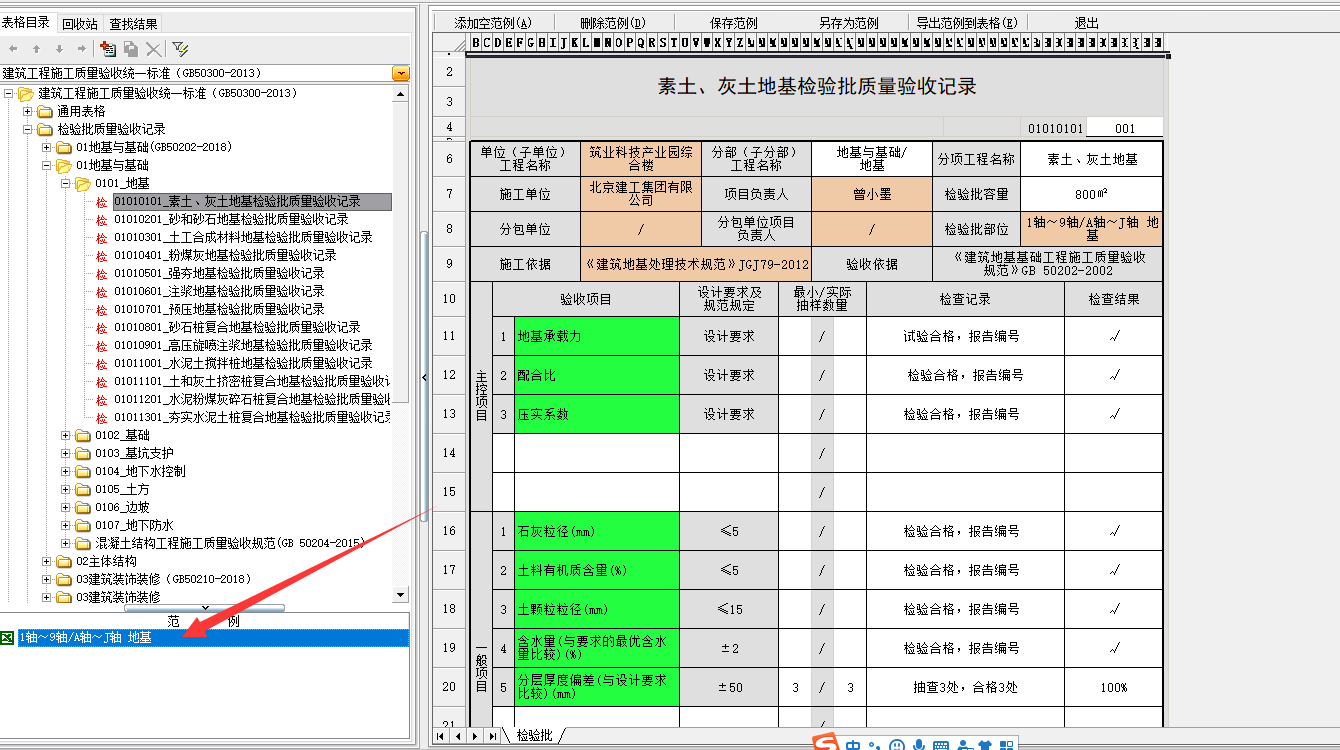Select the 检验批 sheet tab

[x=534, y=735]
